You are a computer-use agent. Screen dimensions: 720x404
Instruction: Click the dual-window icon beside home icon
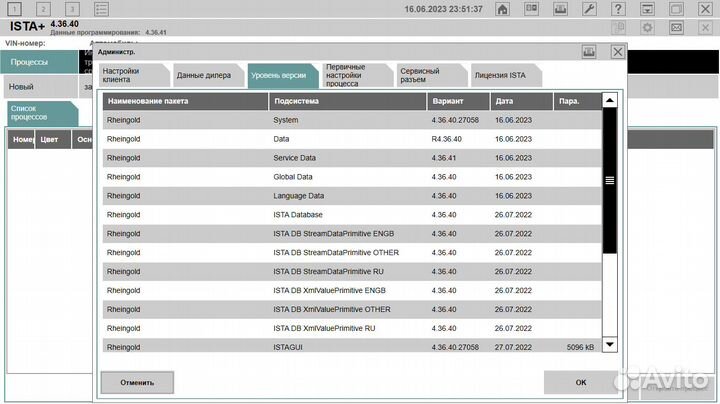[531, 9]
